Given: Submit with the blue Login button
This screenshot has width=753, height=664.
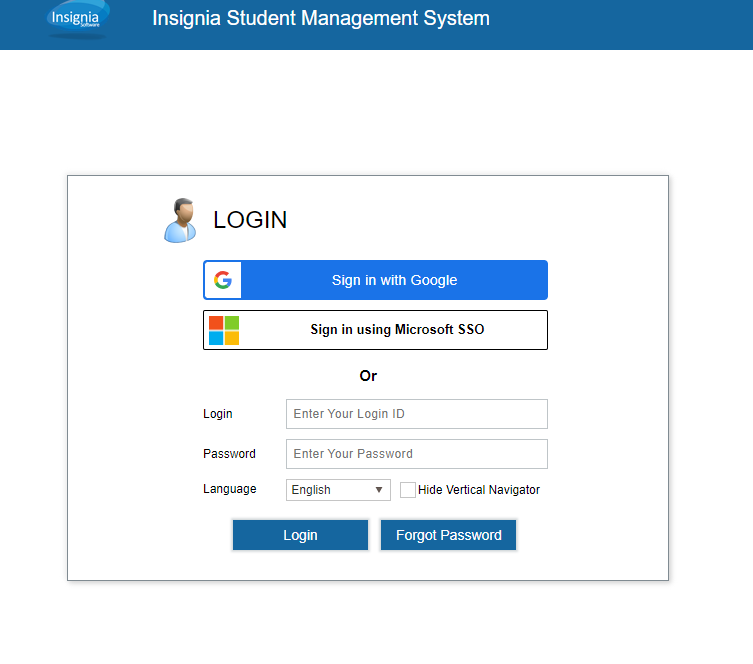Looking at the screenshot, I should tap(300, 535).
